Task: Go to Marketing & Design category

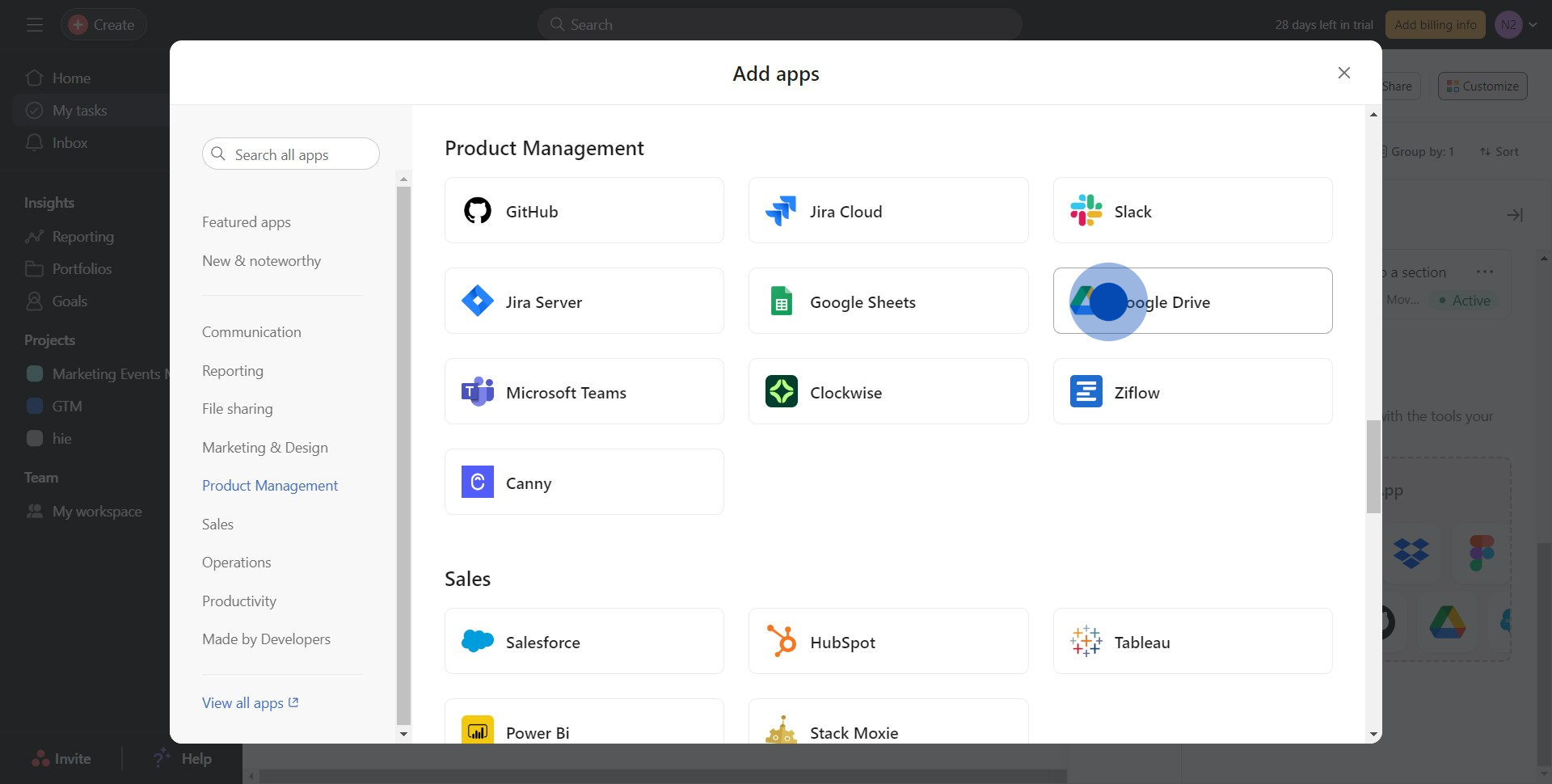Action: [x=264, y=448]
